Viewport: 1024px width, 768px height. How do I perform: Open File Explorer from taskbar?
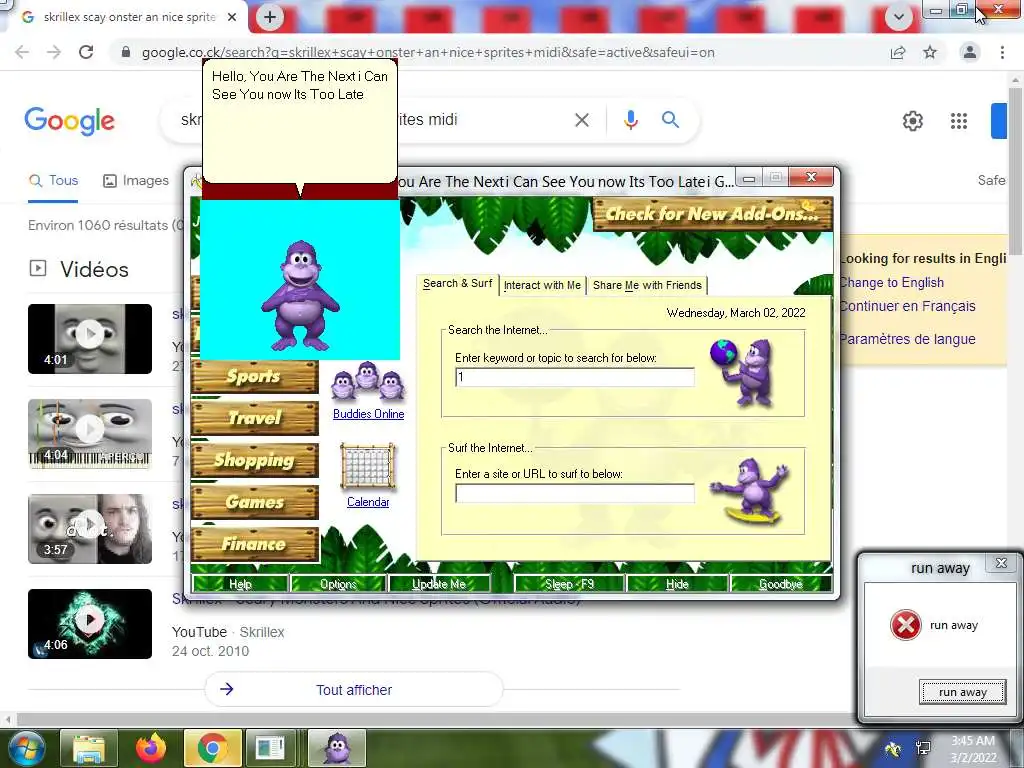(x=89, y=748)
